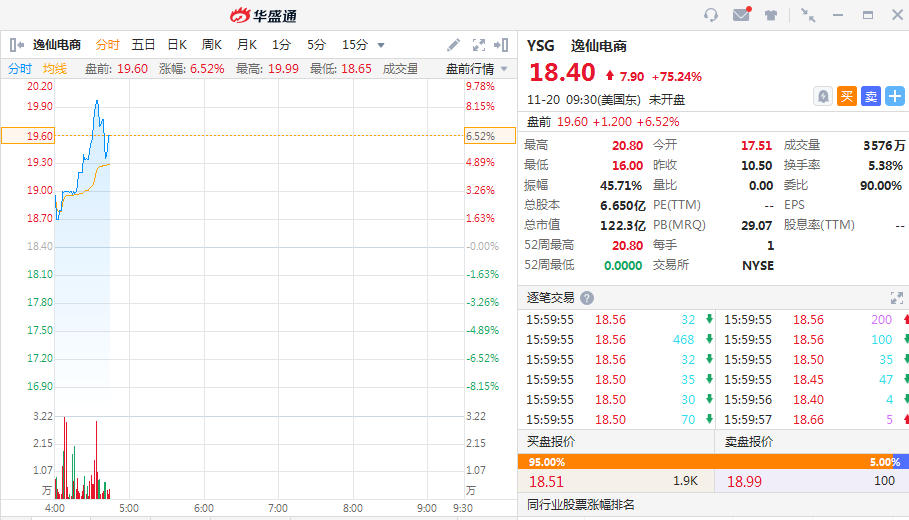Click the 振幅 value 45.71%

(621, 186)
